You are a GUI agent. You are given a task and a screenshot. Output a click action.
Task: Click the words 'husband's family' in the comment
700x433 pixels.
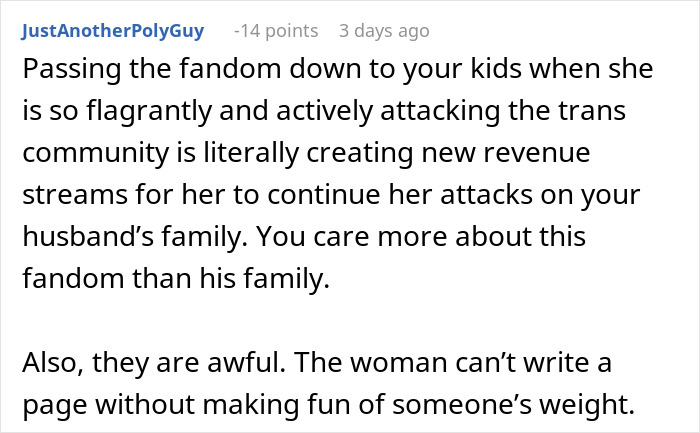coord(133,236)
